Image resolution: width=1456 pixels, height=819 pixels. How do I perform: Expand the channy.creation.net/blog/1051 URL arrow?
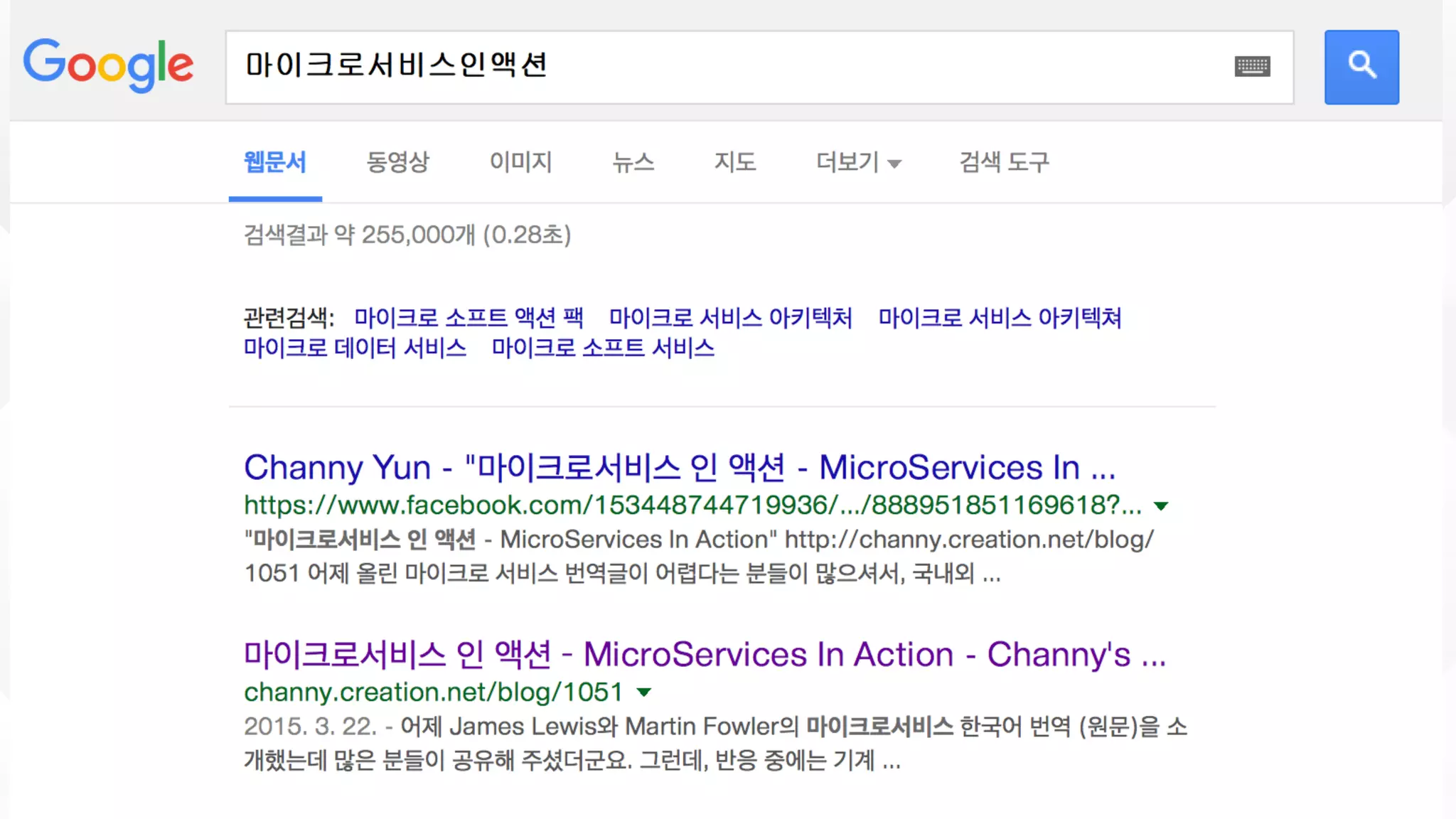(644, 692)
